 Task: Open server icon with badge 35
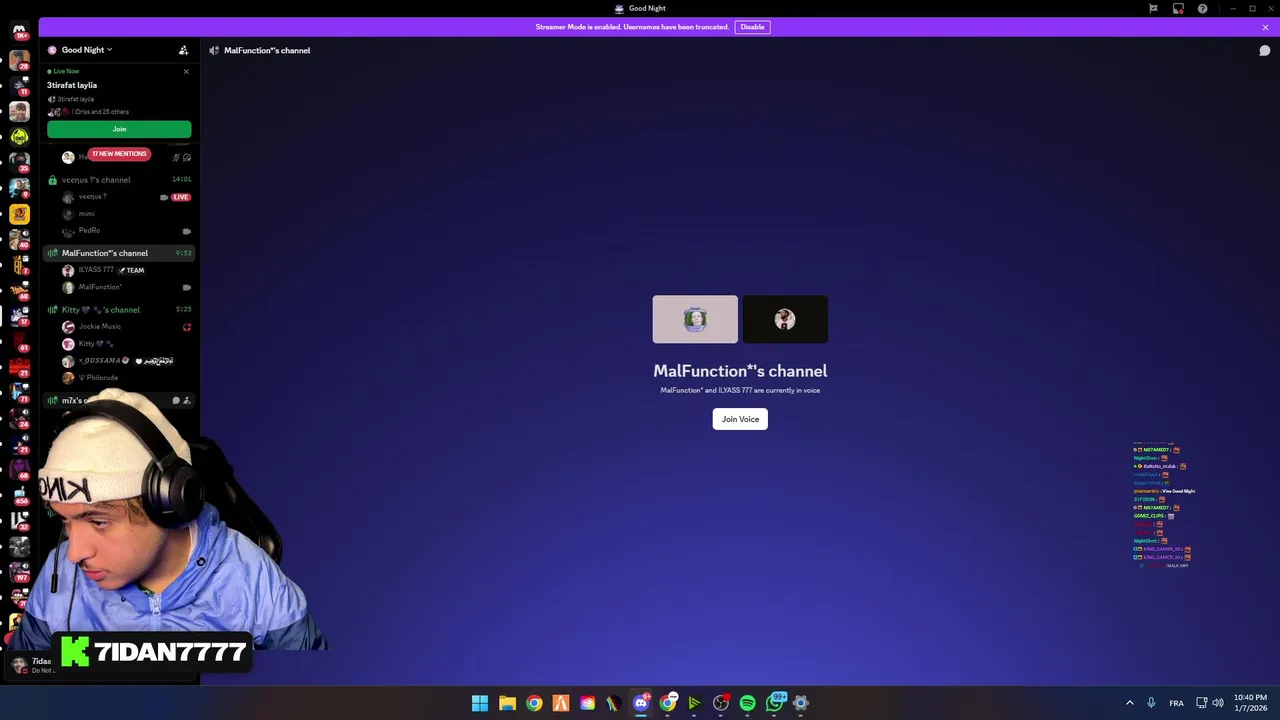click(x=19, y=162)
